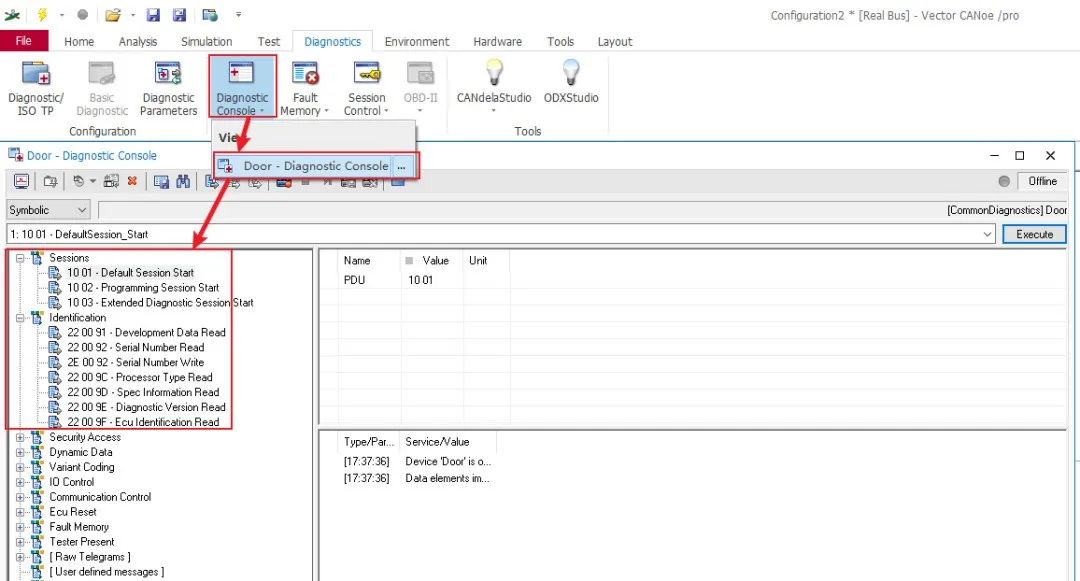
Task: Click the gray stop measurement circle icon
Action: [x=82, y=14]
